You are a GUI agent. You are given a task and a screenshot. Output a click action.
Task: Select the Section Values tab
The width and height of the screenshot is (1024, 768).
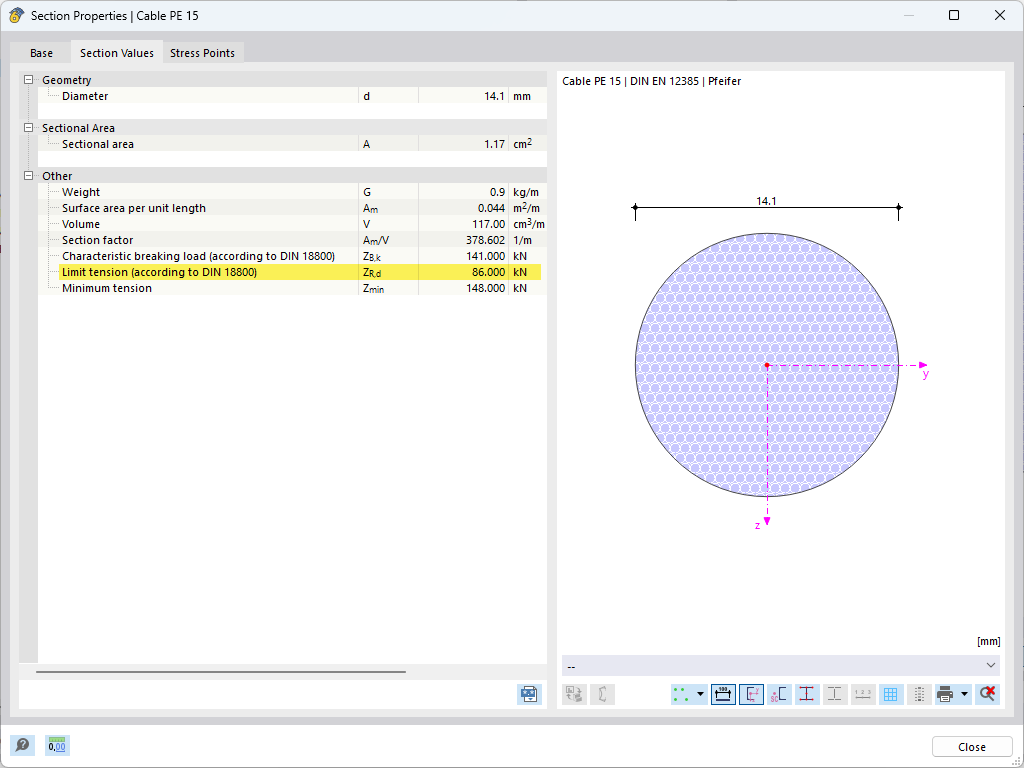click(x=117, y=53)
